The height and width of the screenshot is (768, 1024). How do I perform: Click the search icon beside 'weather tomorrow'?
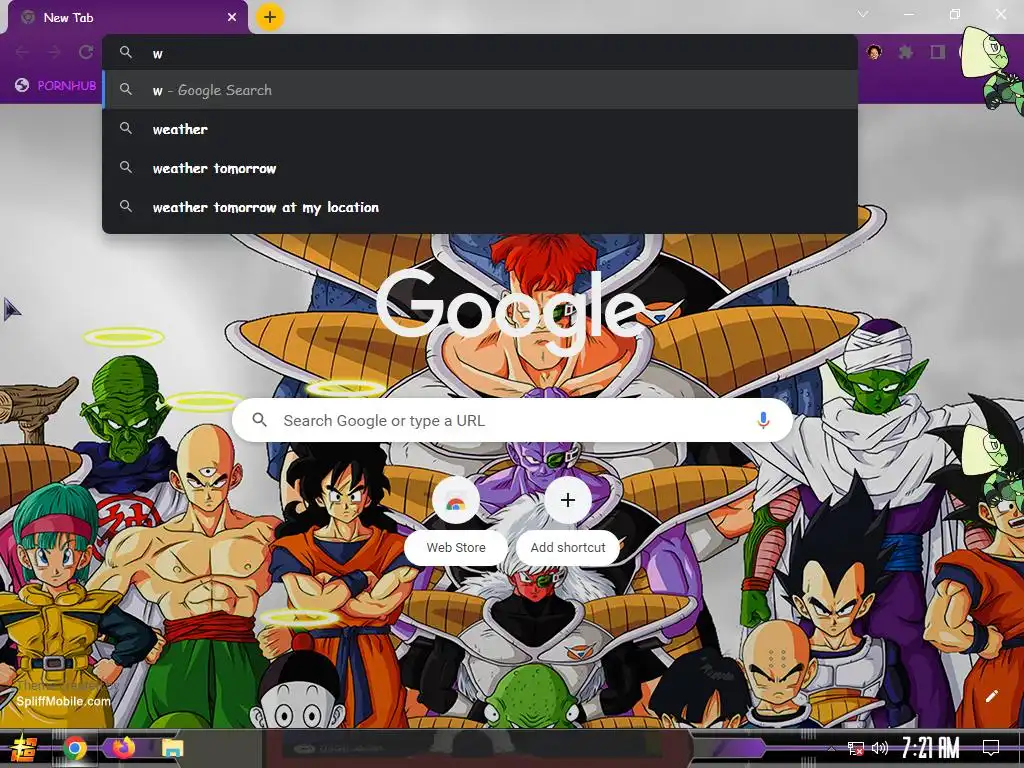[x=126, y=168]
